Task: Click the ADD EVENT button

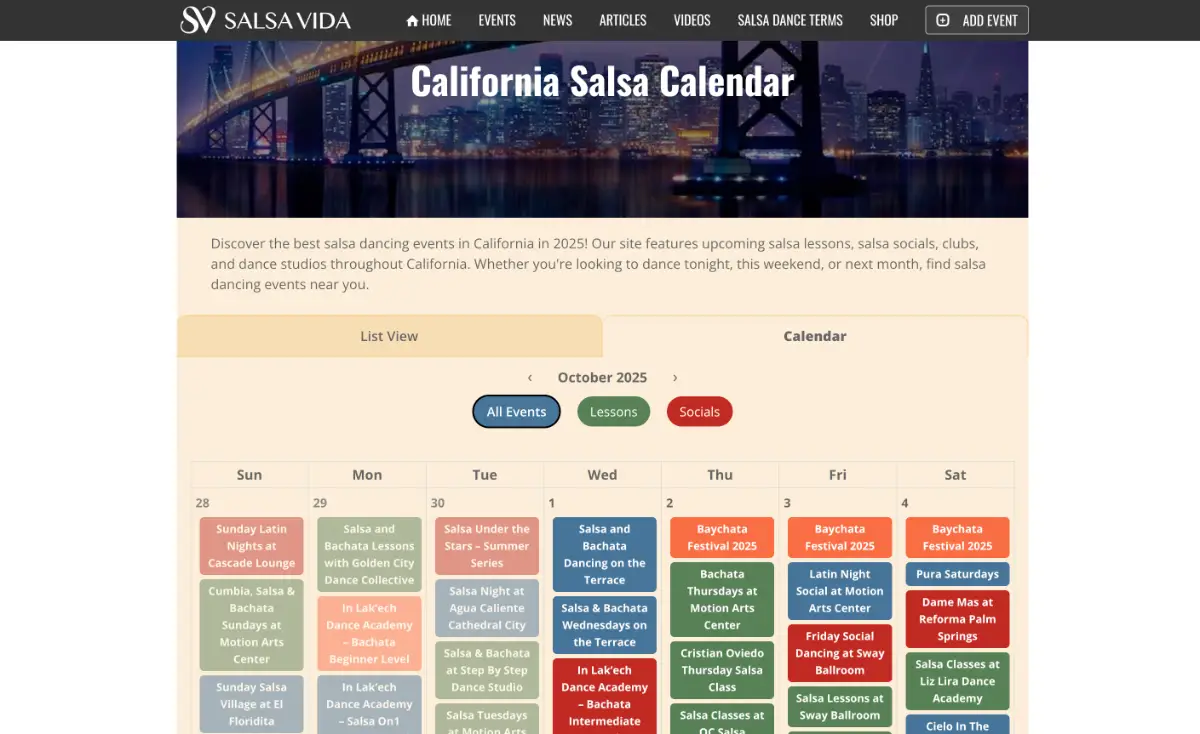Action: pyautogui.click(x=976, y=19)
